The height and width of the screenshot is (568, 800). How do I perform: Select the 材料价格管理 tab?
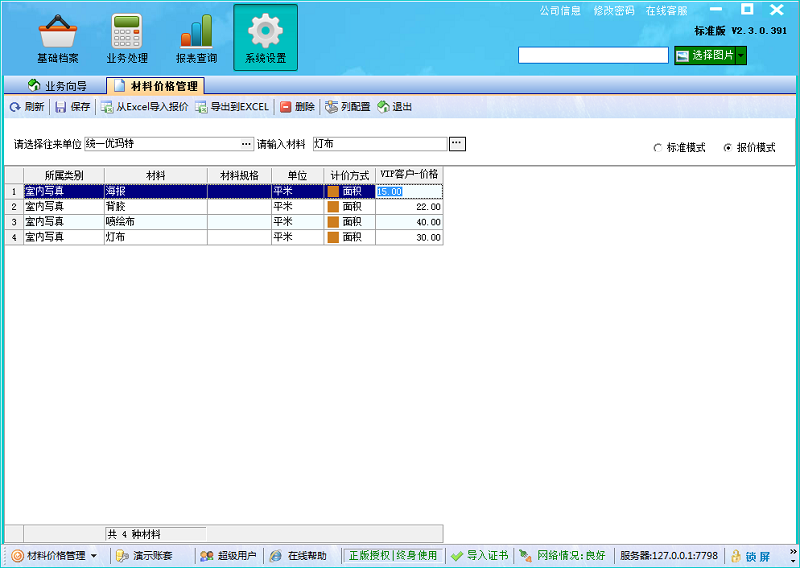[x=156, y=86]
